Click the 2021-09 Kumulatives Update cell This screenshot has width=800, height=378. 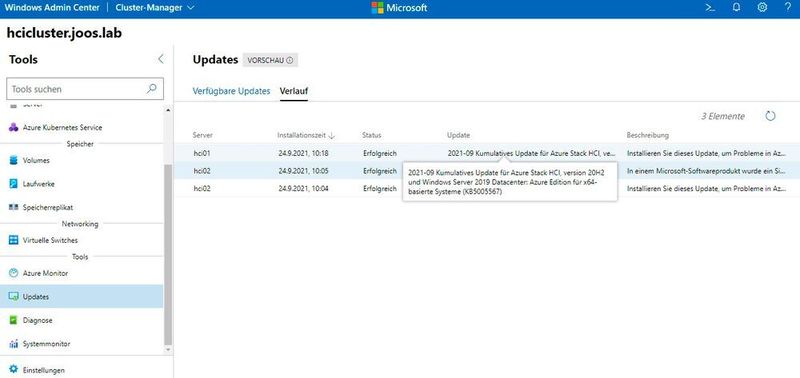click(x=532, y=153)
